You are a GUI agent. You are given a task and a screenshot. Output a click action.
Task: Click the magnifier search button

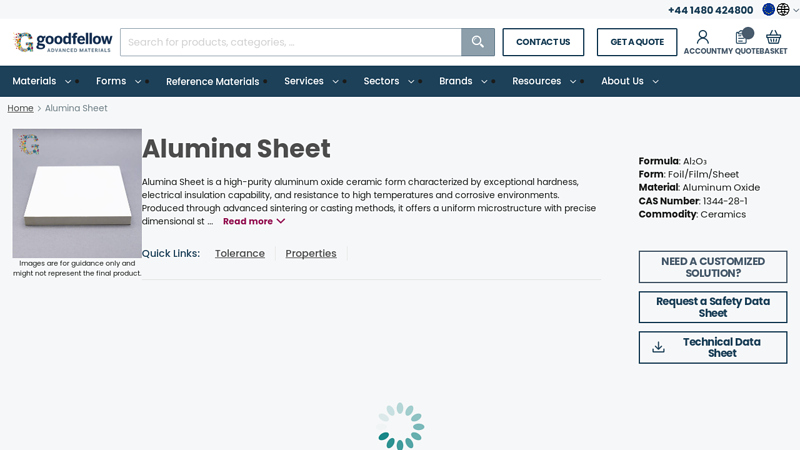coord(478,42)
